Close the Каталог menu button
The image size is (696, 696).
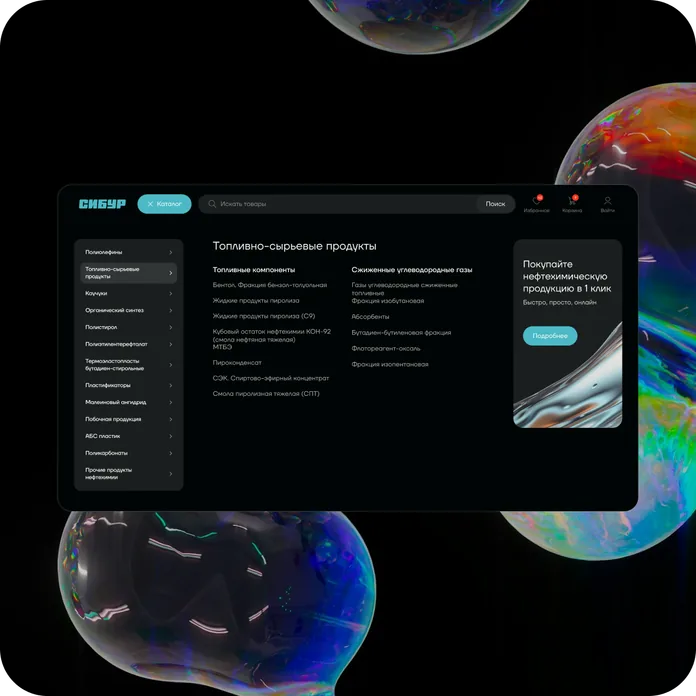[164, 204]
